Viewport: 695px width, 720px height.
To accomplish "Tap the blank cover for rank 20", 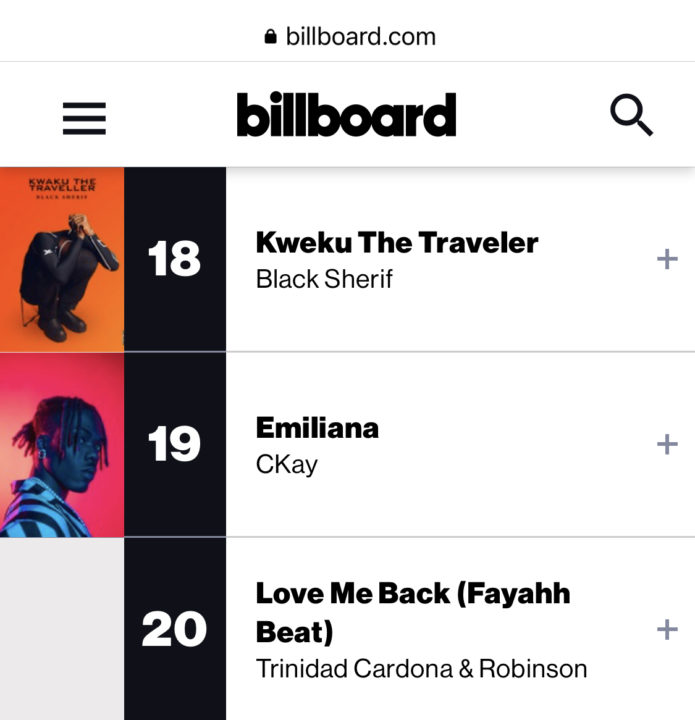I will click(62, 629).
